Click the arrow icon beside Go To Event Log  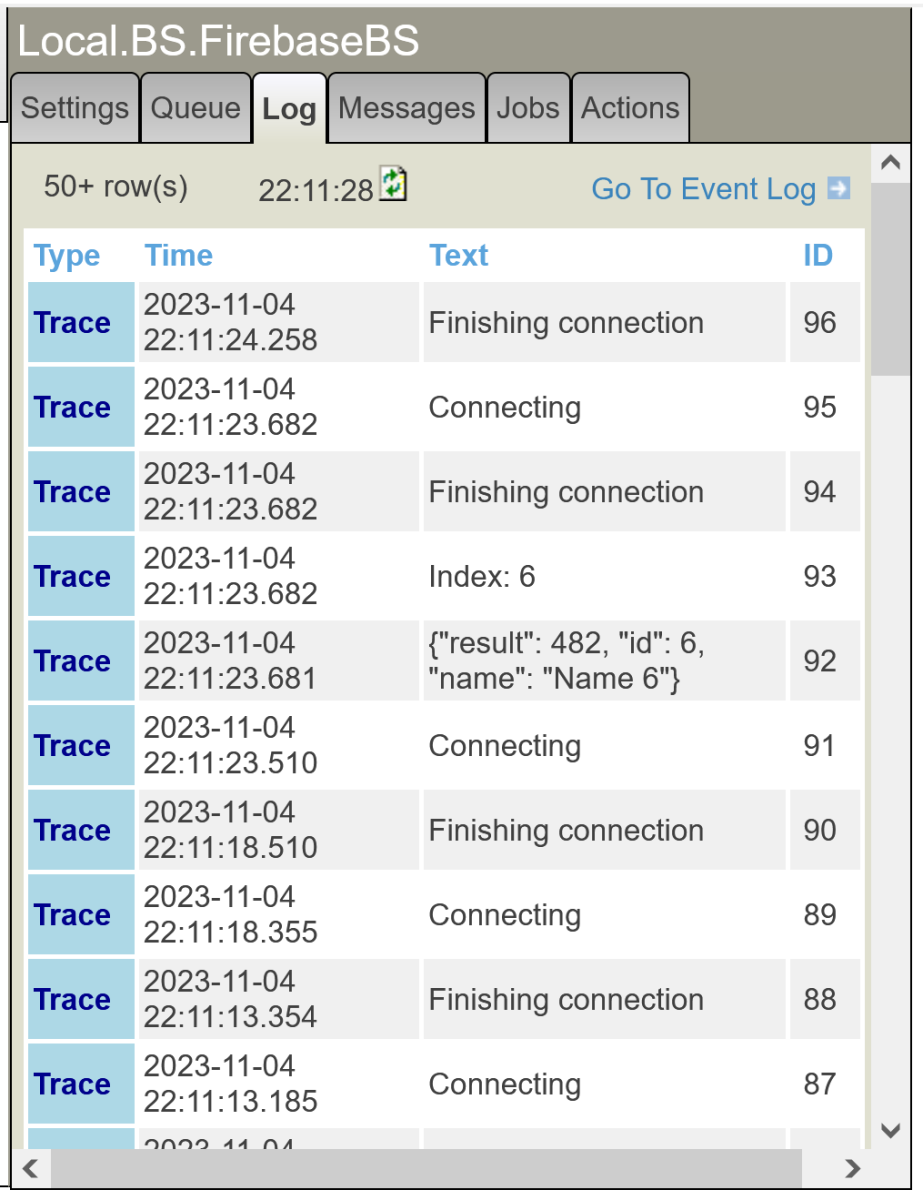coord(838,188)
